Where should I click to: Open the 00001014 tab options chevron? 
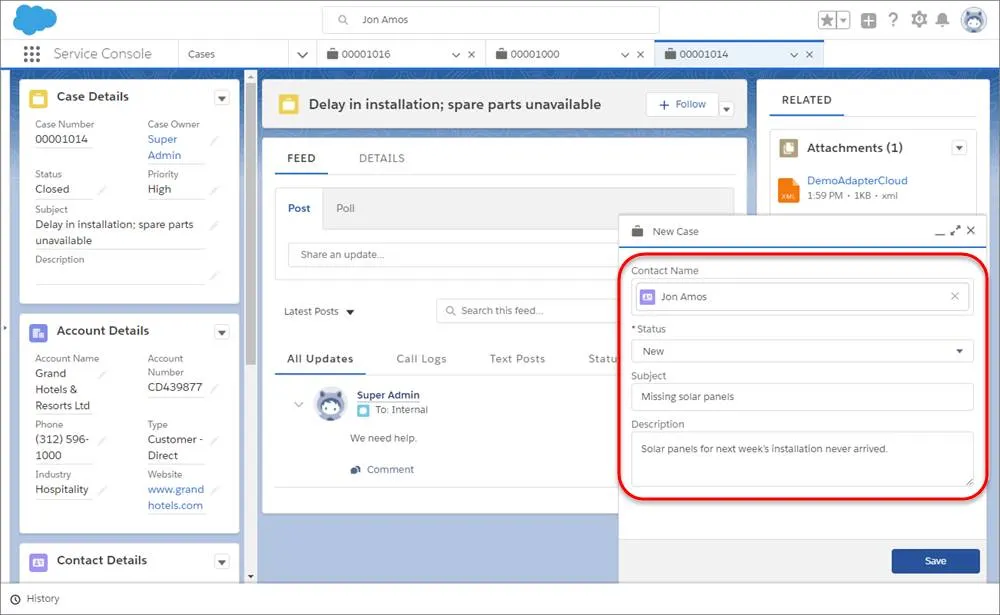tap(794, 55)
